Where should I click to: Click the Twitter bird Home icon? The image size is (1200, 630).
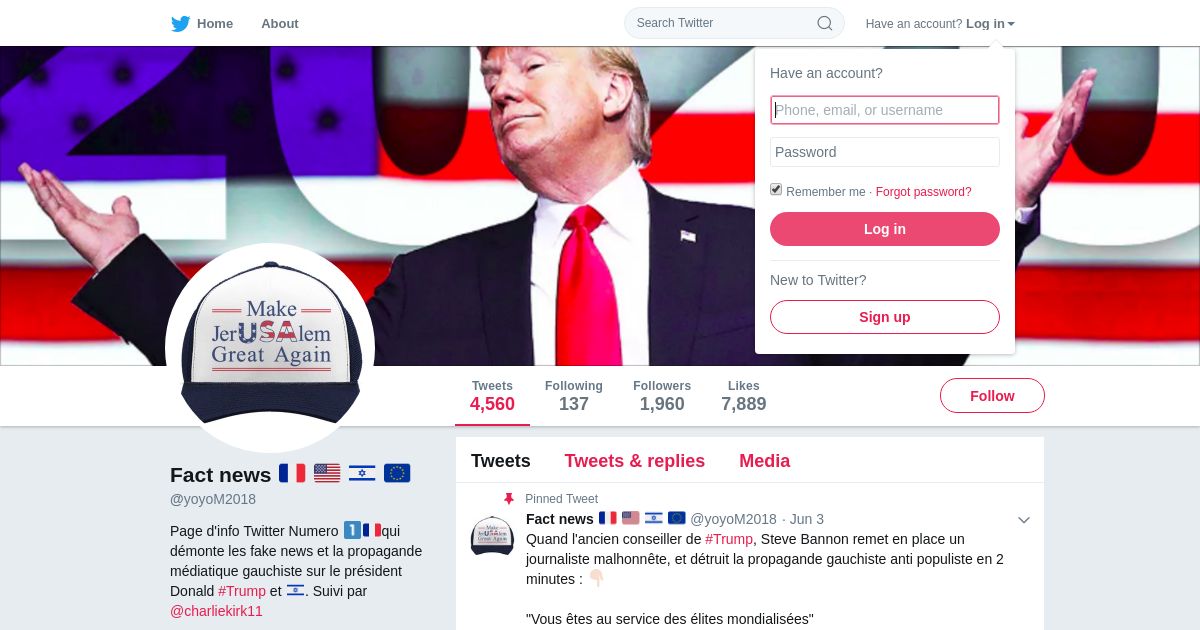click(180, 23)
